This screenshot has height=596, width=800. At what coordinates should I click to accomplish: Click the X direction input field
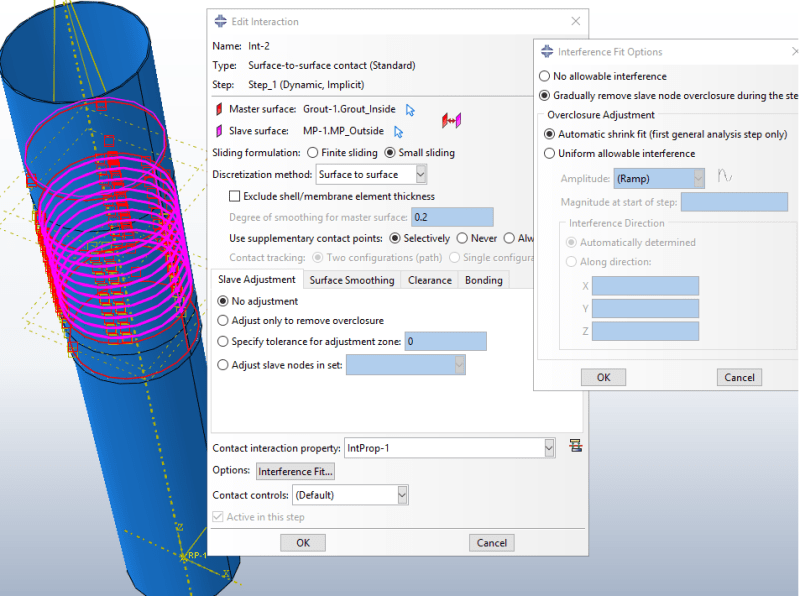click(645, 286)
